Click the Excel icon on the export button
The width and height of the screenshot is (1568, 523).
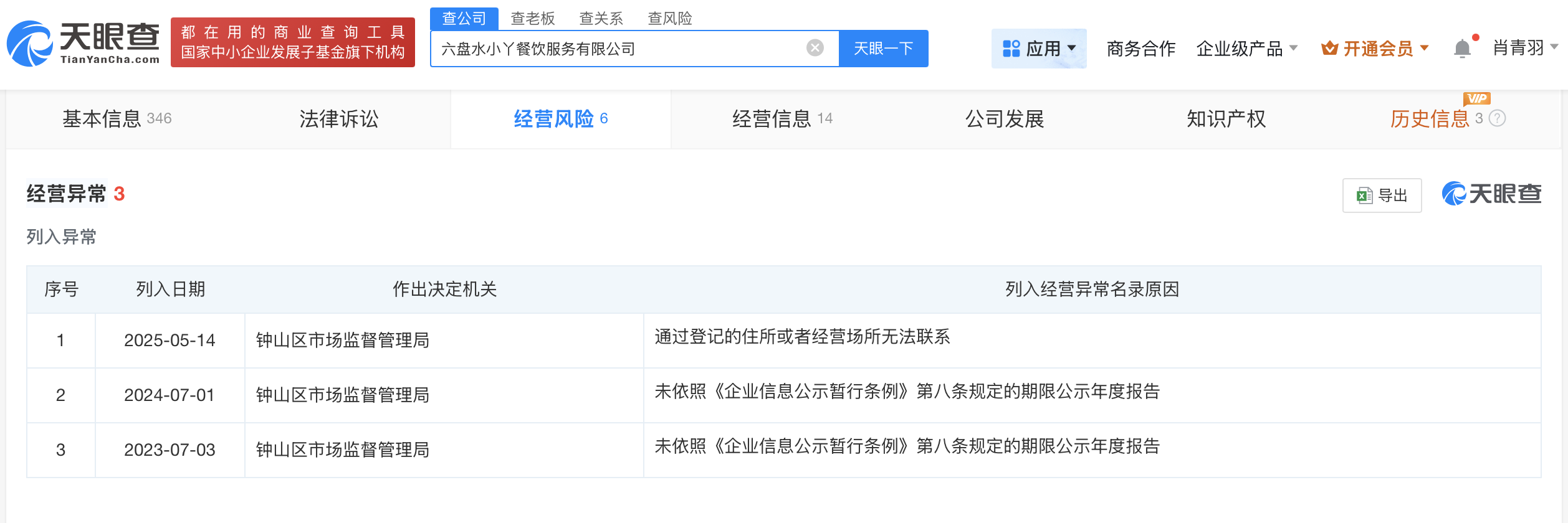pyautogui.click(x=1365, y=196)
